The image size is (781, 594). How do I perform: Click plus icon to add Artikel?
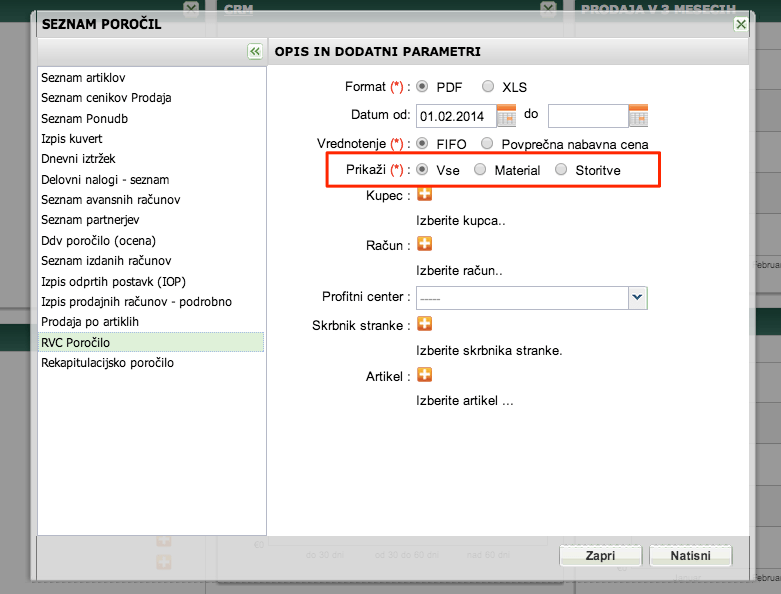pyautogui.click(x=424, y=374)
